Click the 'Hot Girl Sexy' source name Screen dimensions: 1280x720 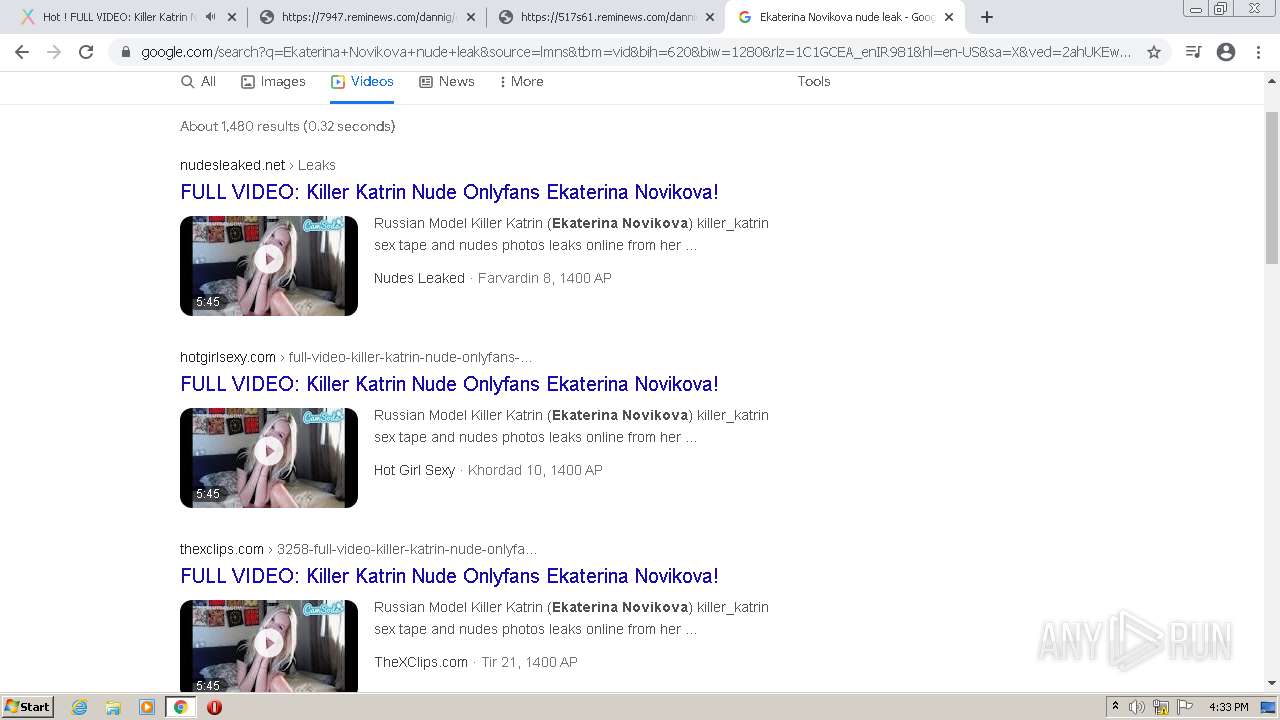(x=414, y=470)
